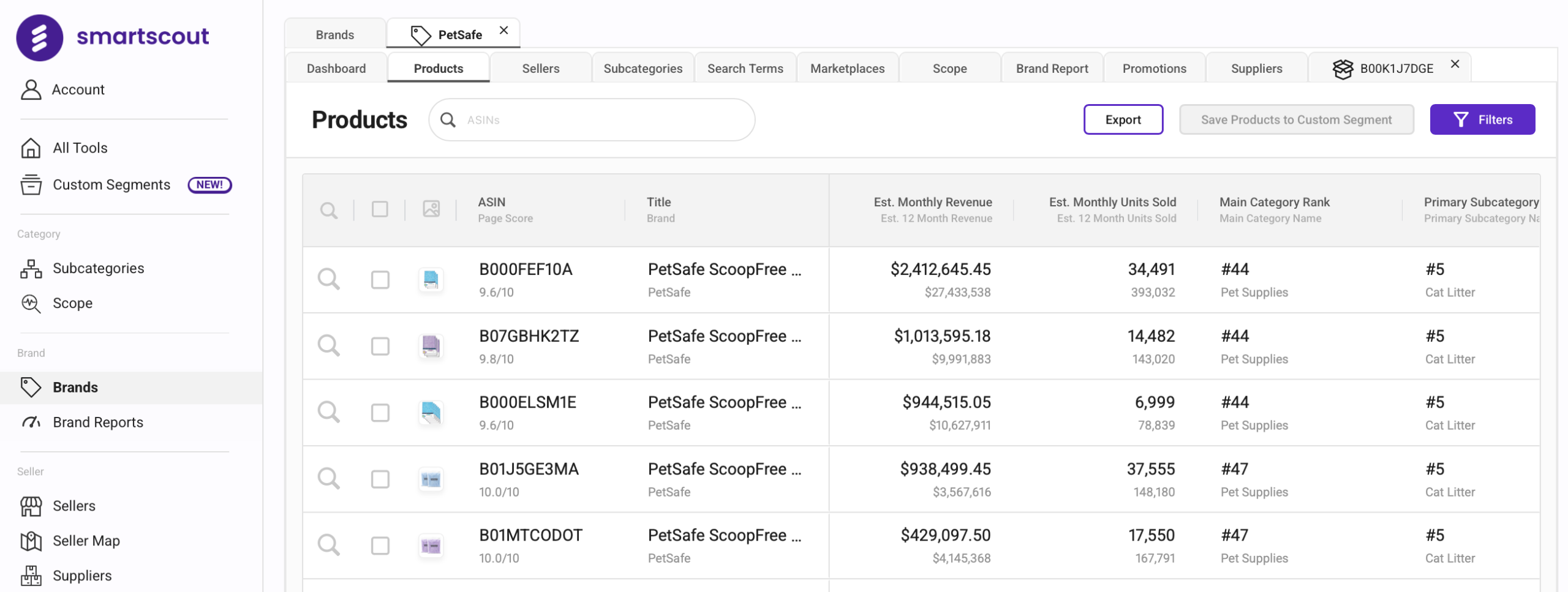Click the units value 37,555
1568x592 pixels.
(x=1151, y=469)
